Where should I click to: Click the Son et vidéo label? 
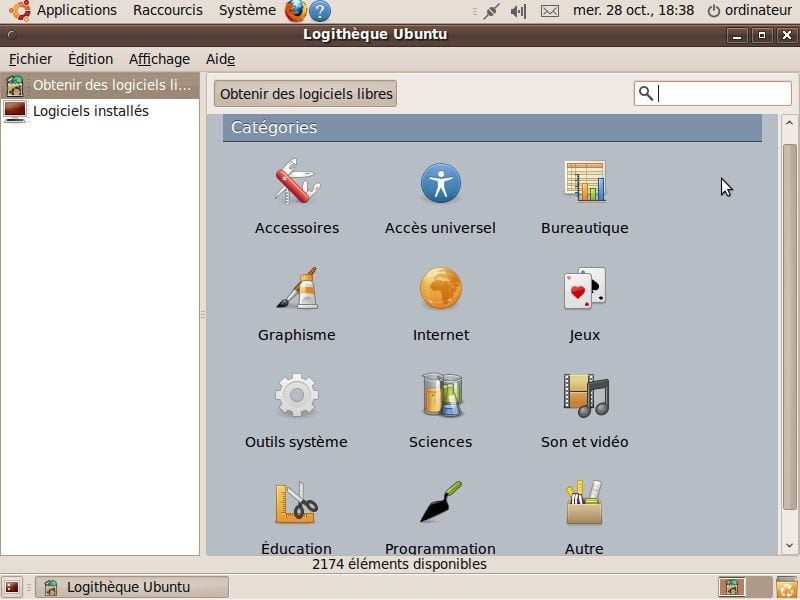[585, 442]
